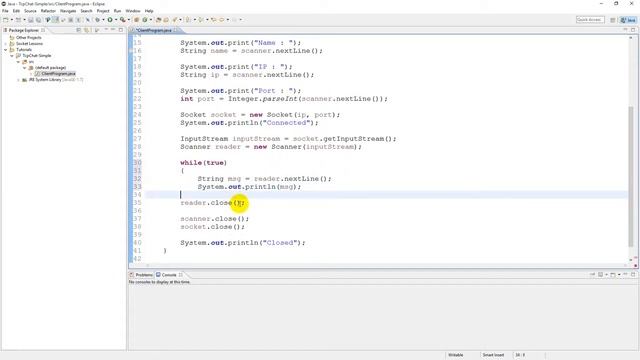Select the src folder
The height and width of the screenshot is (360, 640).
(31, 62)
